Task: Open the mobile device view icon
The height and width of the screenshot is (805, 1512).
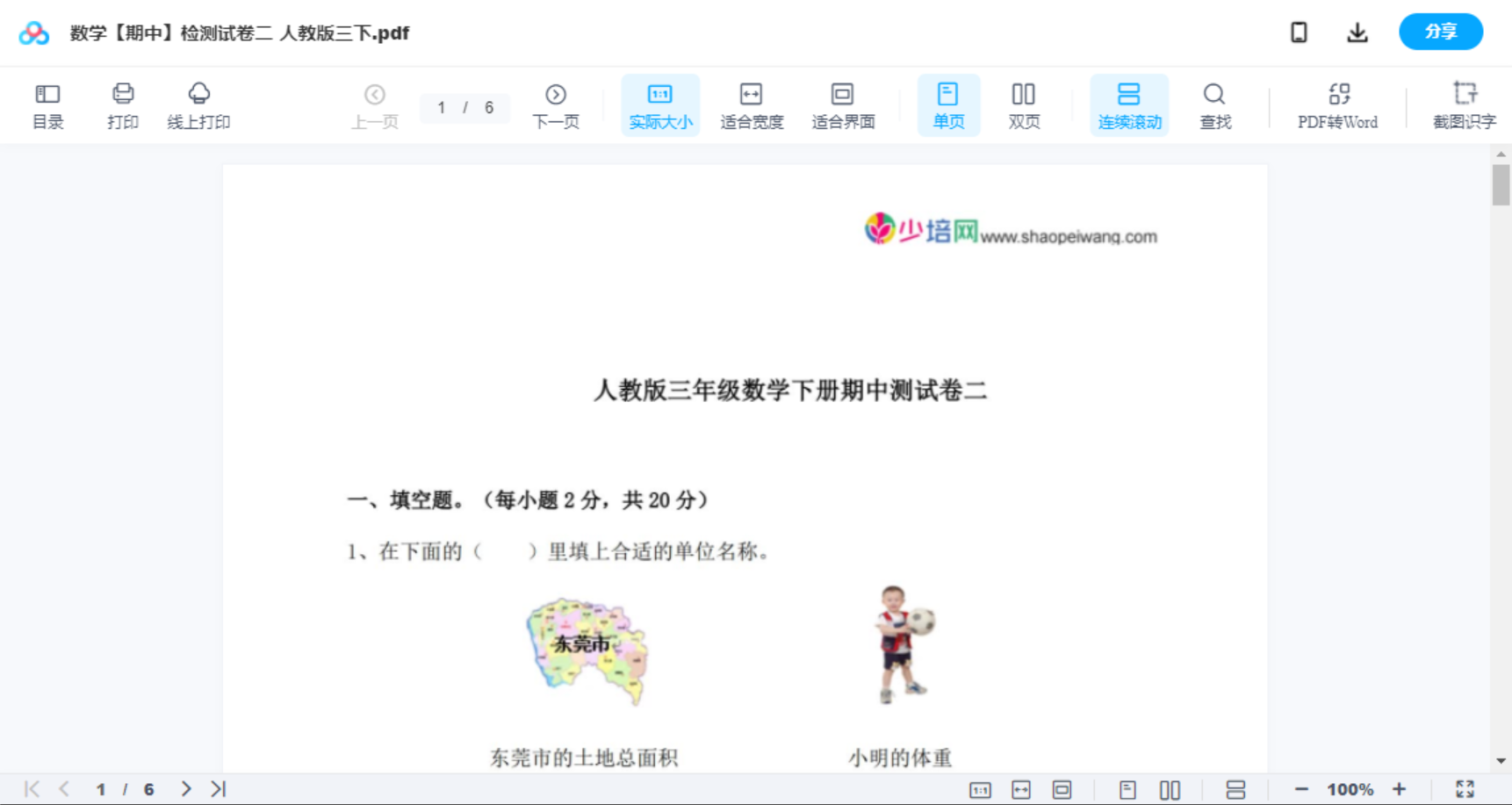Action: (x=1299, y=32)
